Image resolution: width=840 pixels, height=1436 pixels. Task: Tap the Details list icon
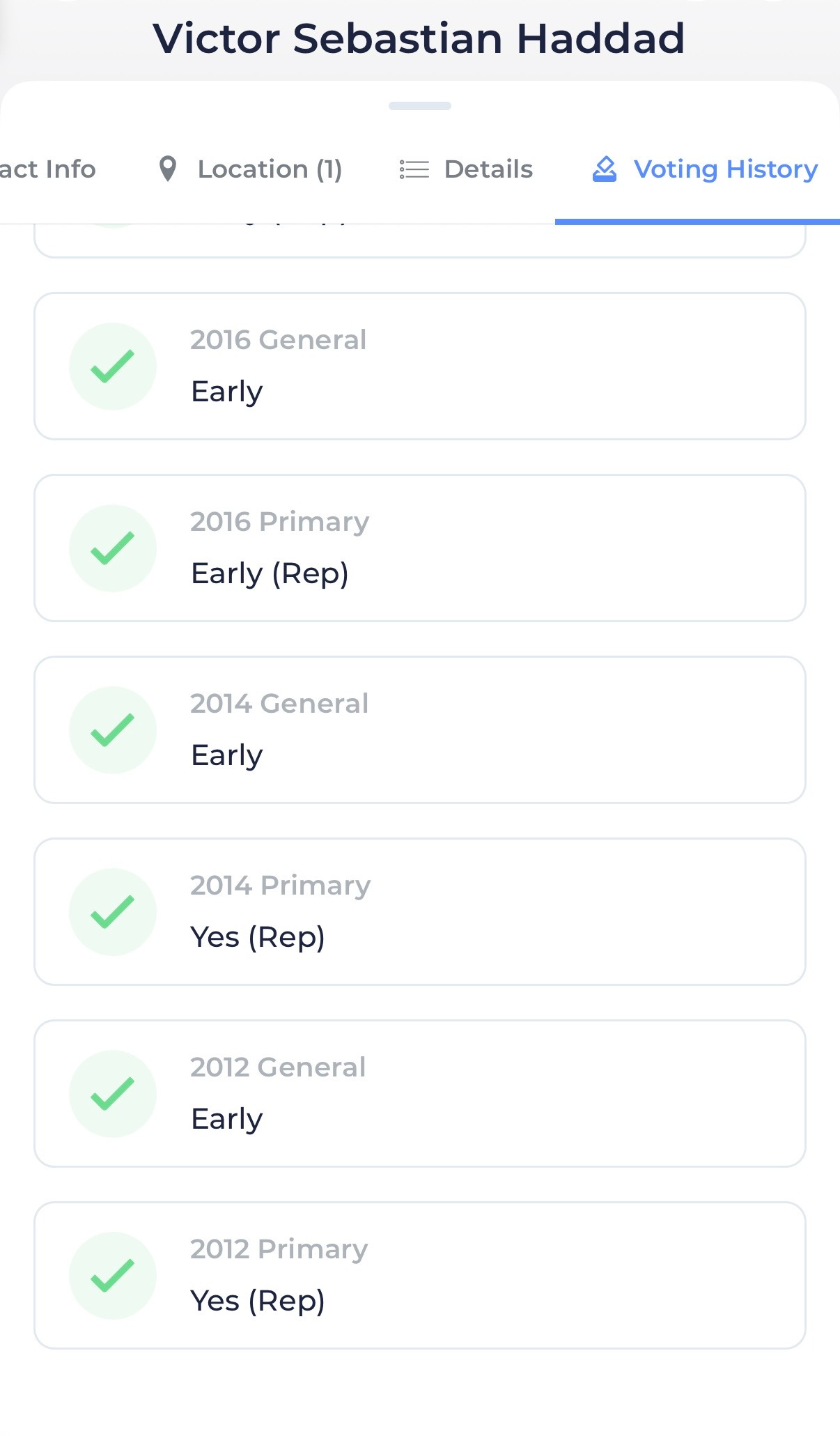pos(414,169)
